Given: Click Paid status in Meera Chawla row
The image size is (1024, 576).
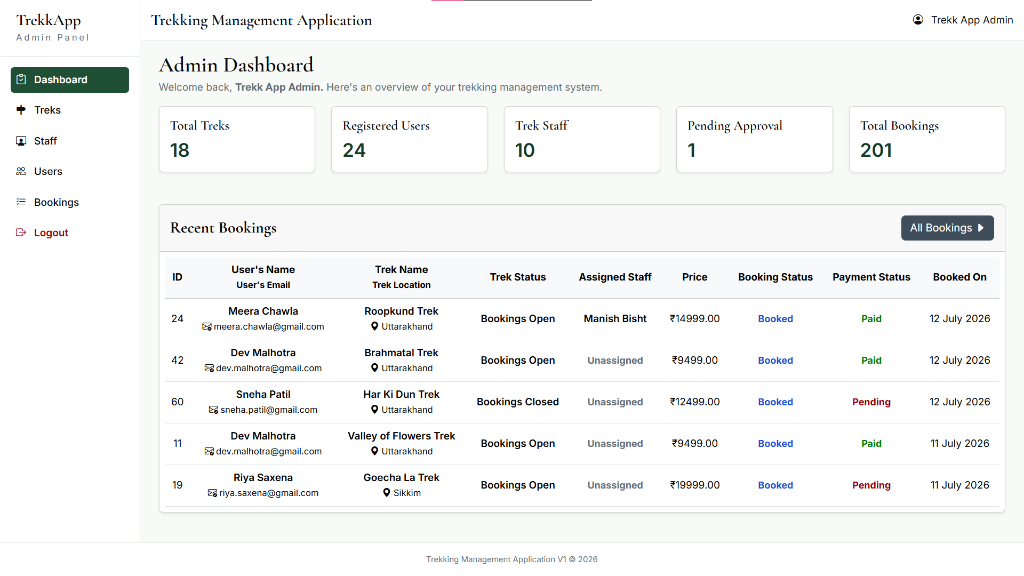Looking at the screenshot, I should [871, 319].
